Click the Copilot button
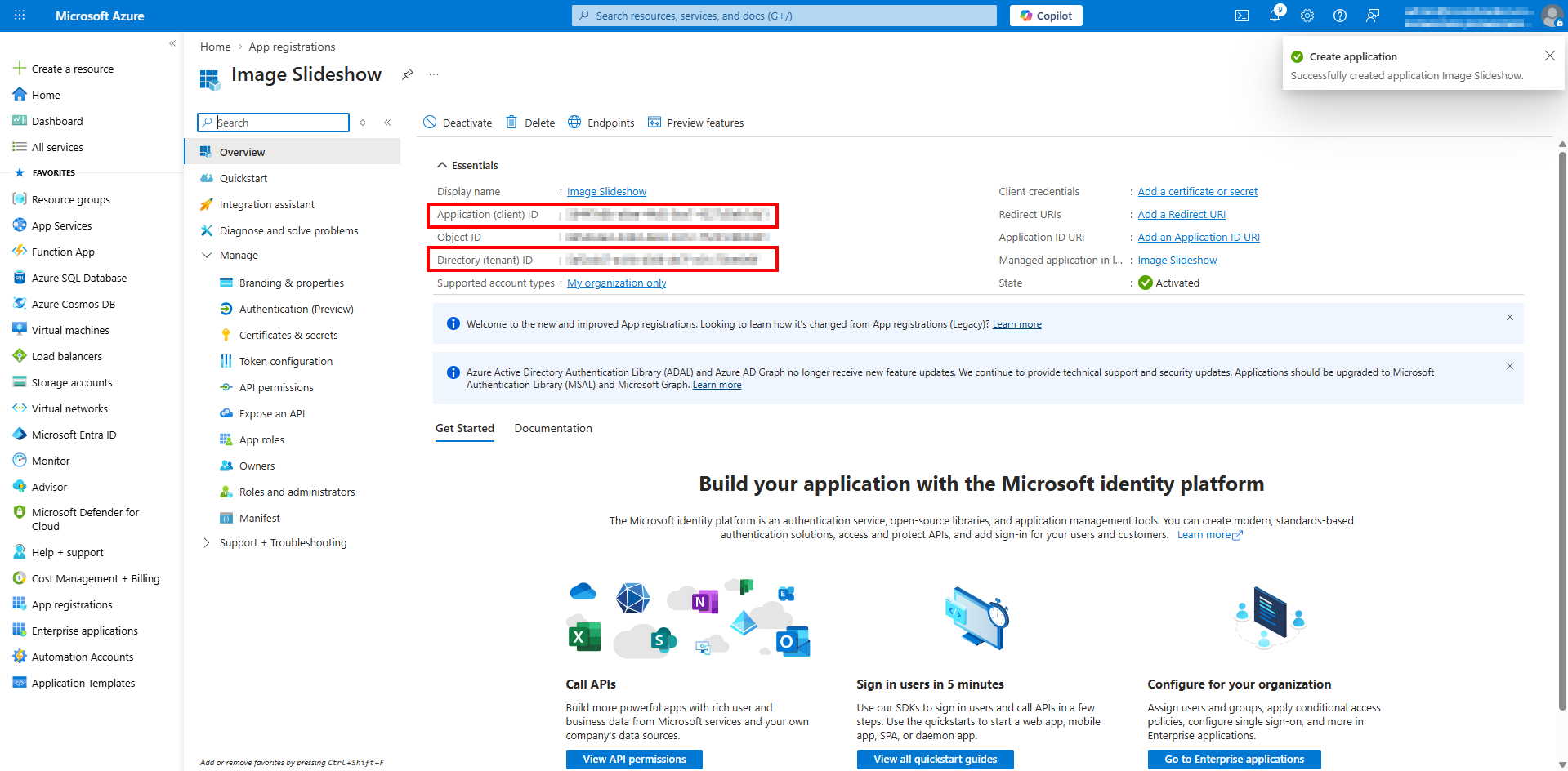This screenshot has width=1568, height=771. (1046, 16)
